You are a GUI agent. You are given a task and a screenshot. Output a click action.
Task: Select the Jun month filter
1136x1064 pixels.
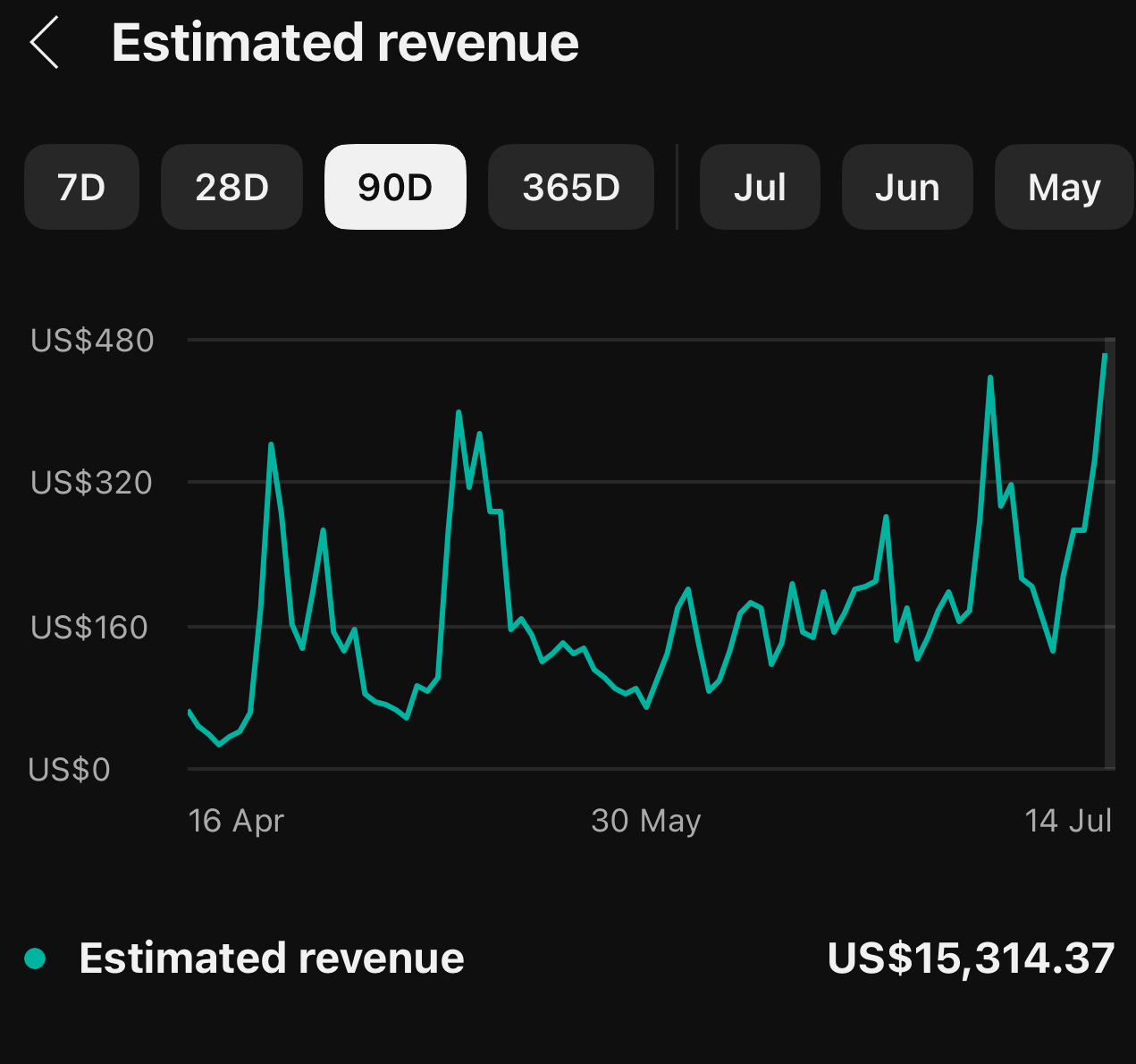(x=907, y=187)
